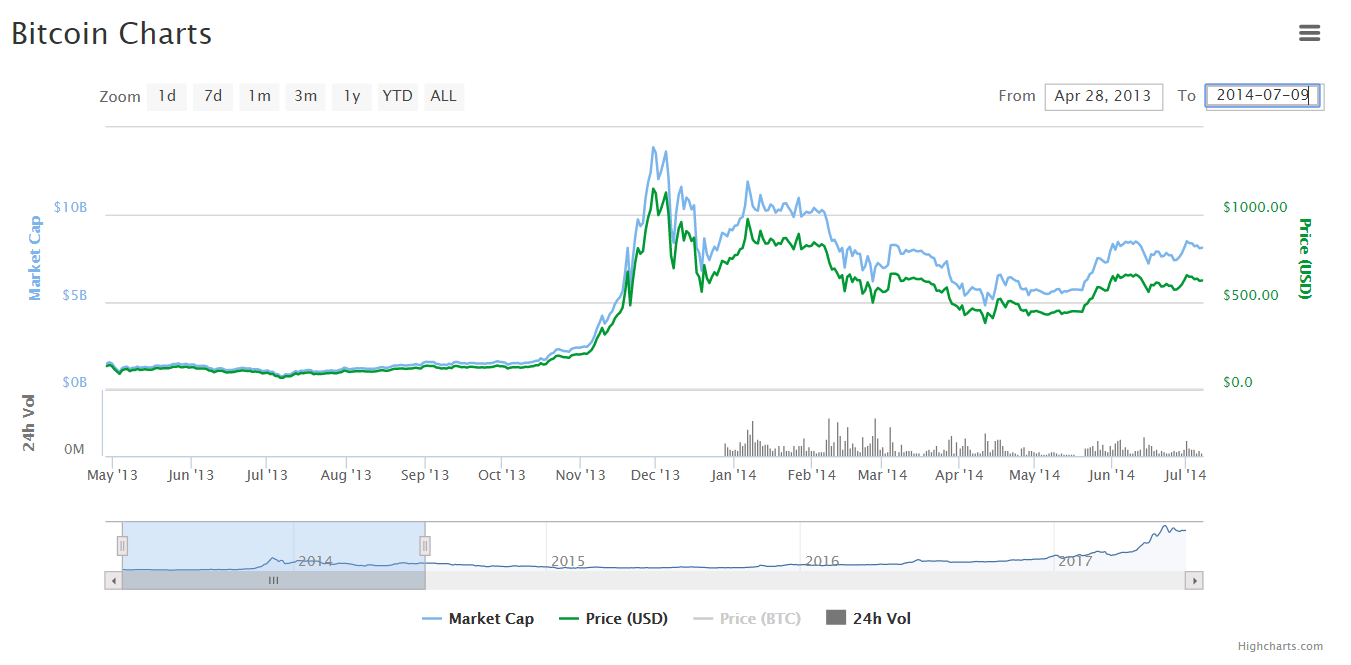1351x665 pixels.
Task: Toggle the 24h Vol legend series
Action: [869, 618]
